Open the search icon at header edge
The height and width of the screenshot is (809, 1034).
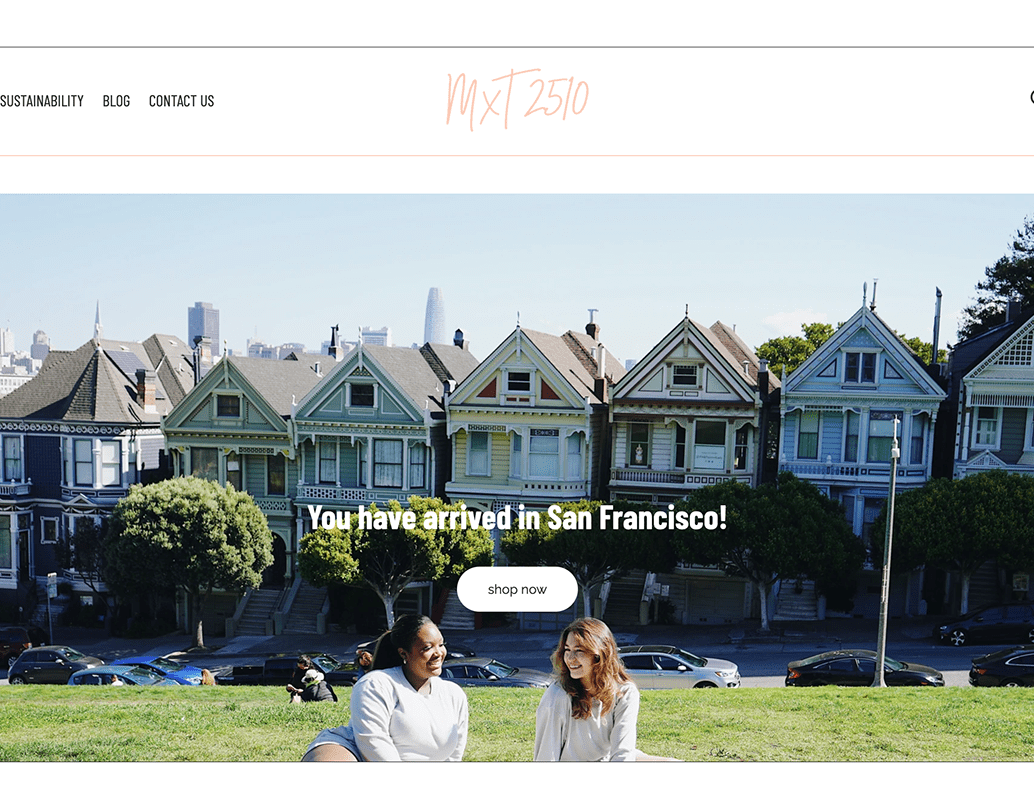1031,98
